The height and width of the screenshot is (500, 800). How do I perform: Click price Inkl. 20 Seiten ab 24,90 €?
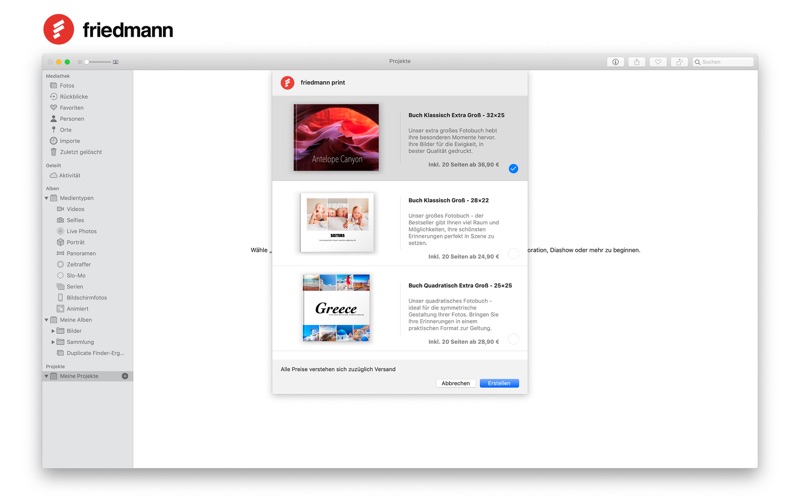pyautogui.click(x=463, y=257)
